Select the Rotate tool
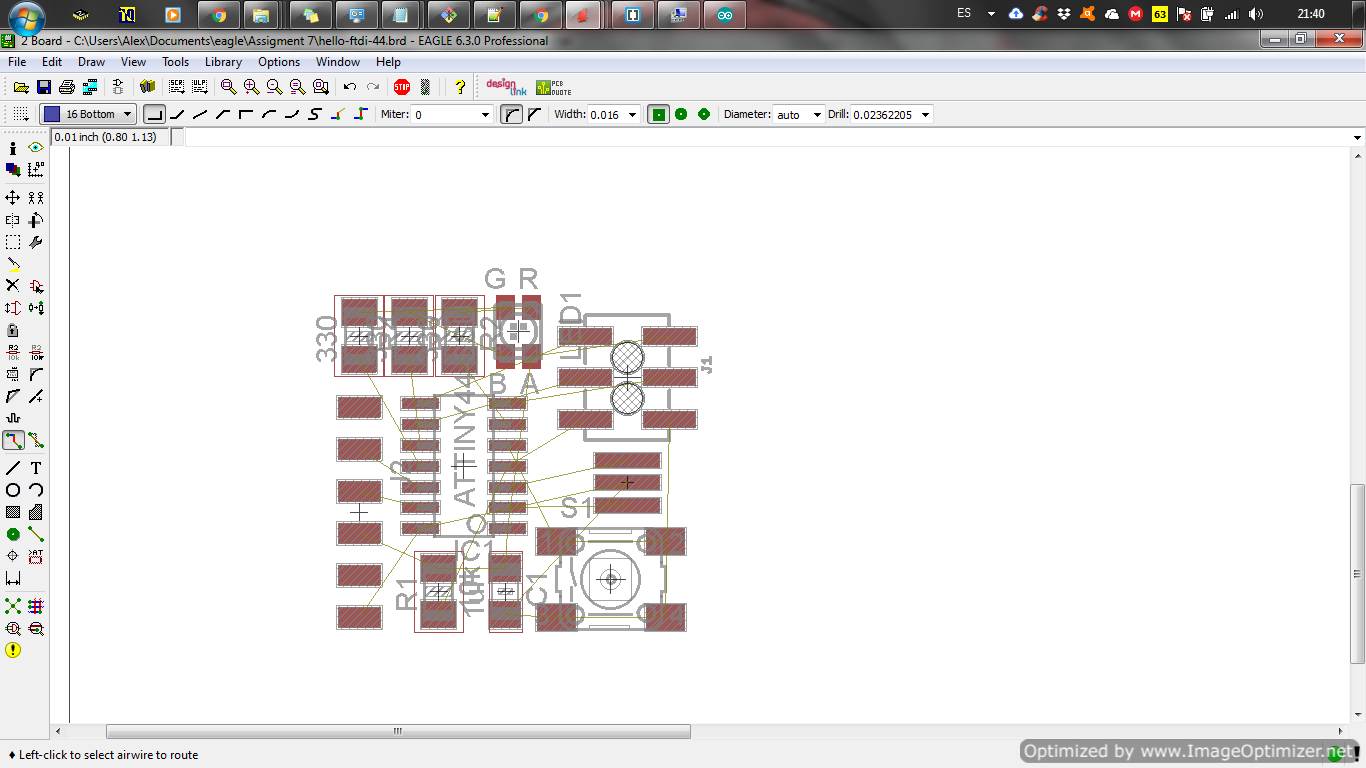Image resolution: width=1366 pixels, height=768 pixels. tap(36, 220)
